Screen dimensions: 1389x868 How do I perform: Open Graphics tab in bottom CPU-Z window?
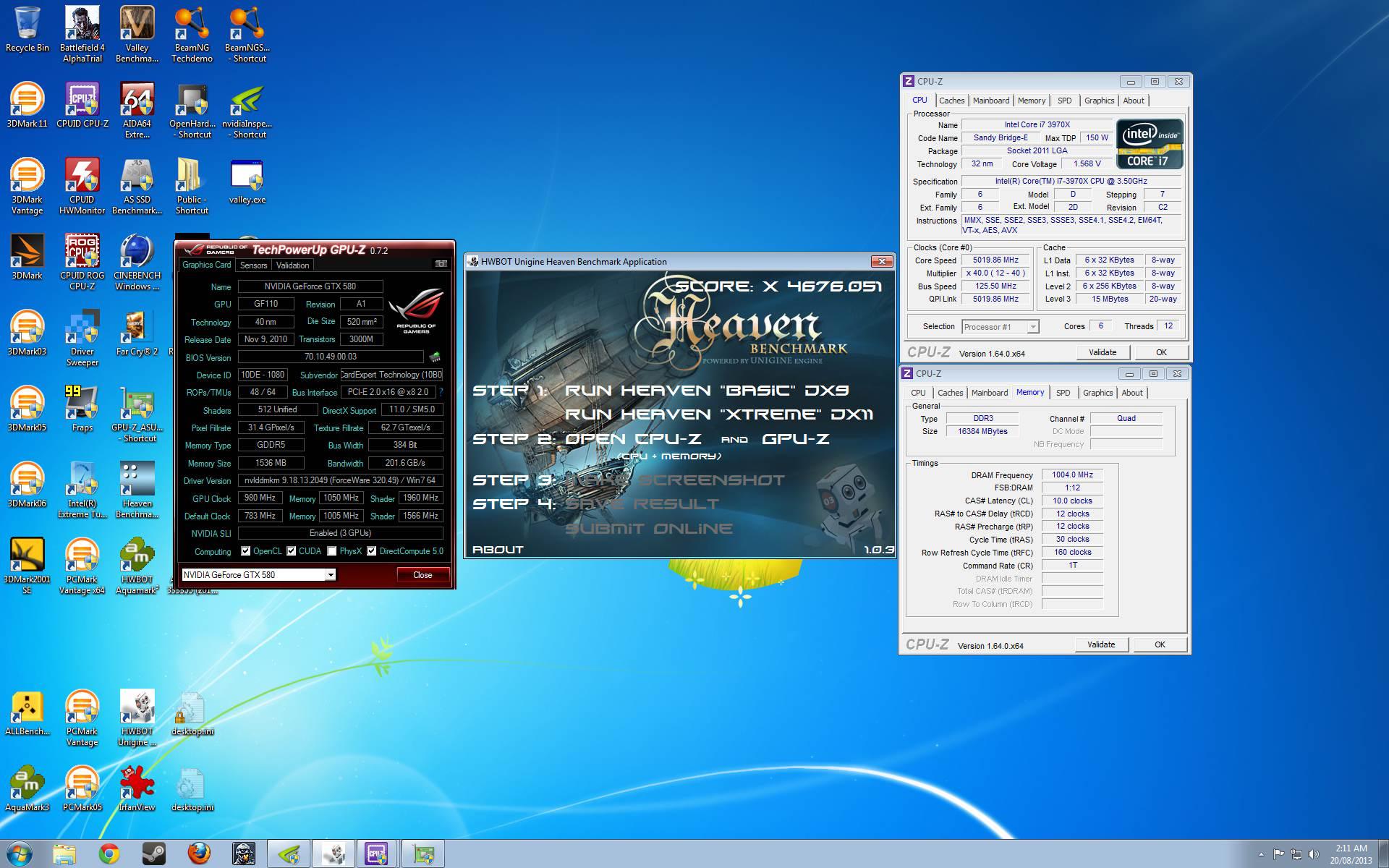tap(1097, 393)
